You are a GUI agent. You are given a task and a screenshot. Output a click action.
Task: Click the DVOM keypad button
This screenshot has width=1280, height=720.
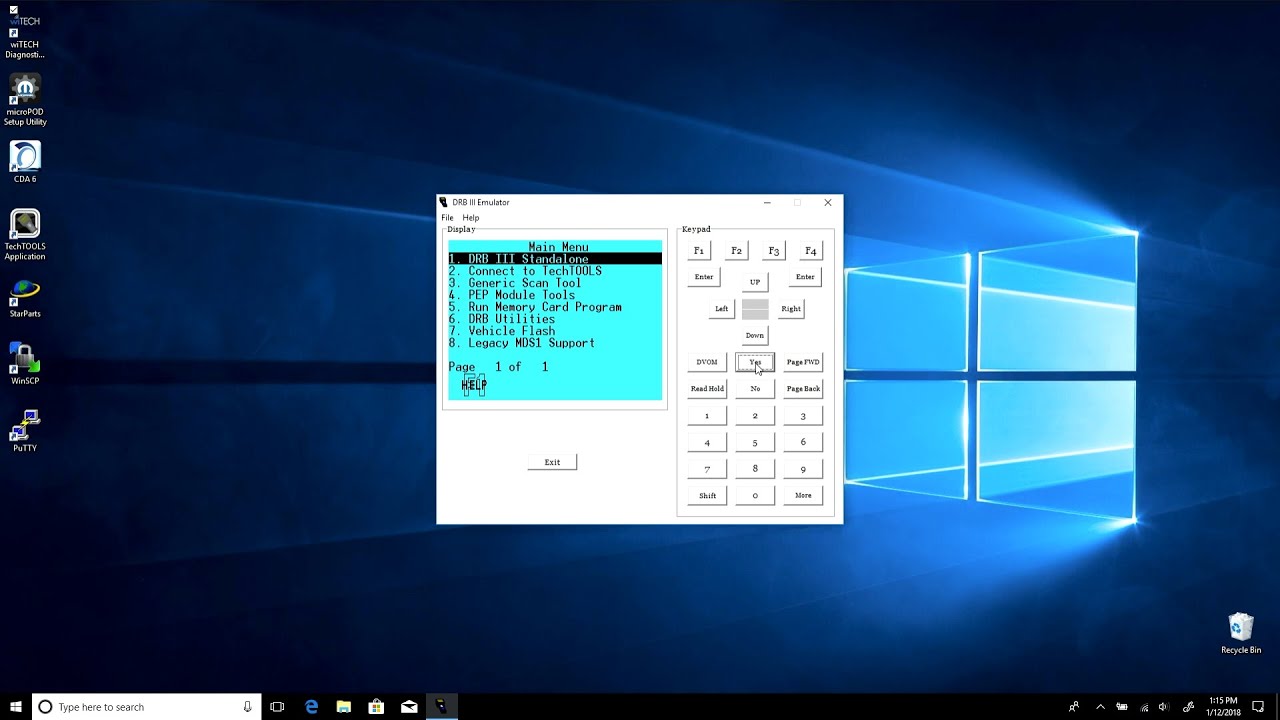[707, 362]
